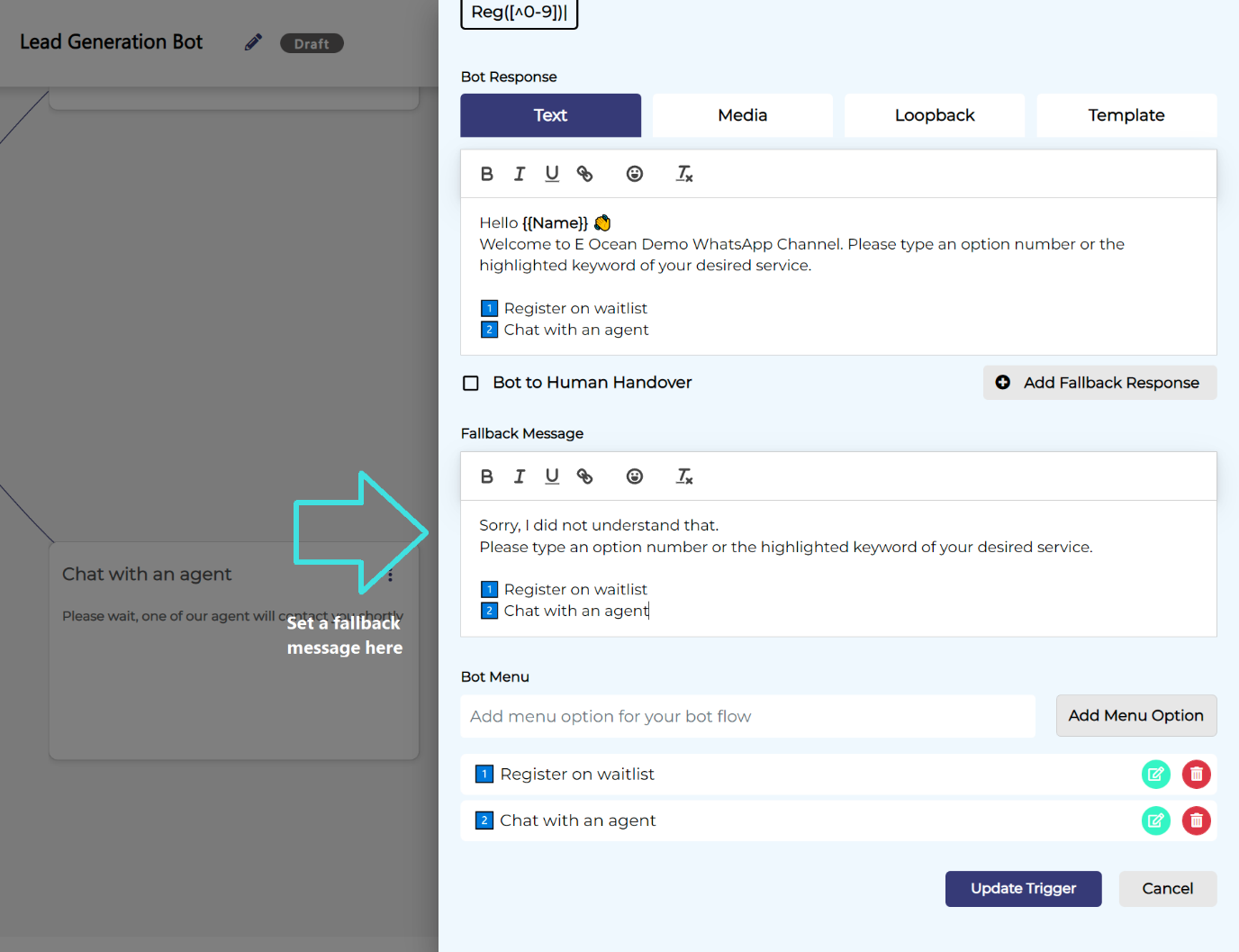This screenshot has height=952, width=1239.
Task: Delete the Chat with an agent option
Action: click(1196, 821)
